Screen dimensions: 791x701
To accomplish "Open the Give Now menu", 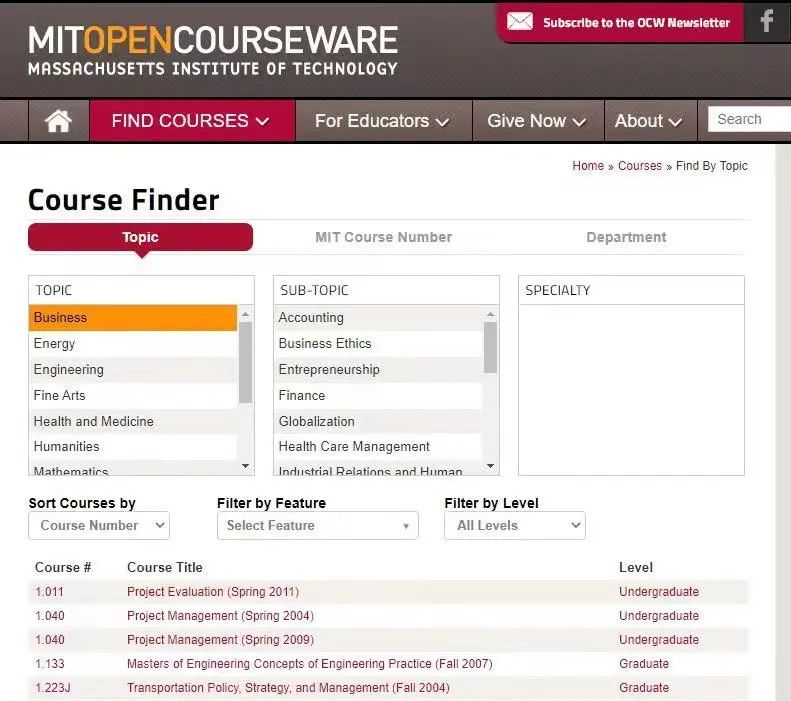I will (538, 121).
